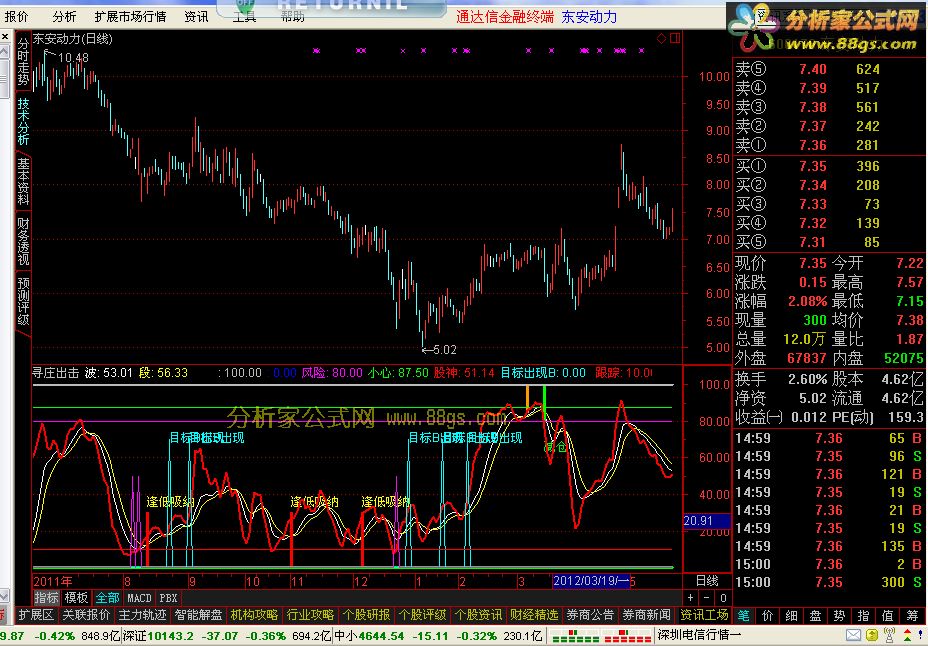Viewport: 928px width, 646px height.
Task: Click the 通达信金融终端 title text
Action: coord(507,17)
